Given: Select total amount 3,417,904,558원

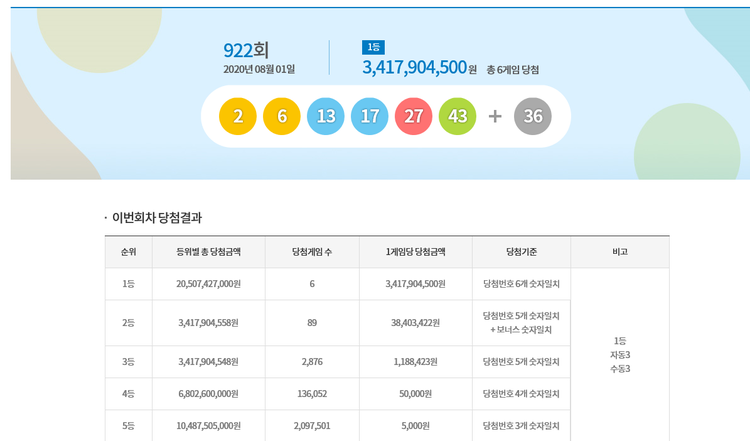Looking at the screenshot, I should pyautogui.click(x=209, y=323).
